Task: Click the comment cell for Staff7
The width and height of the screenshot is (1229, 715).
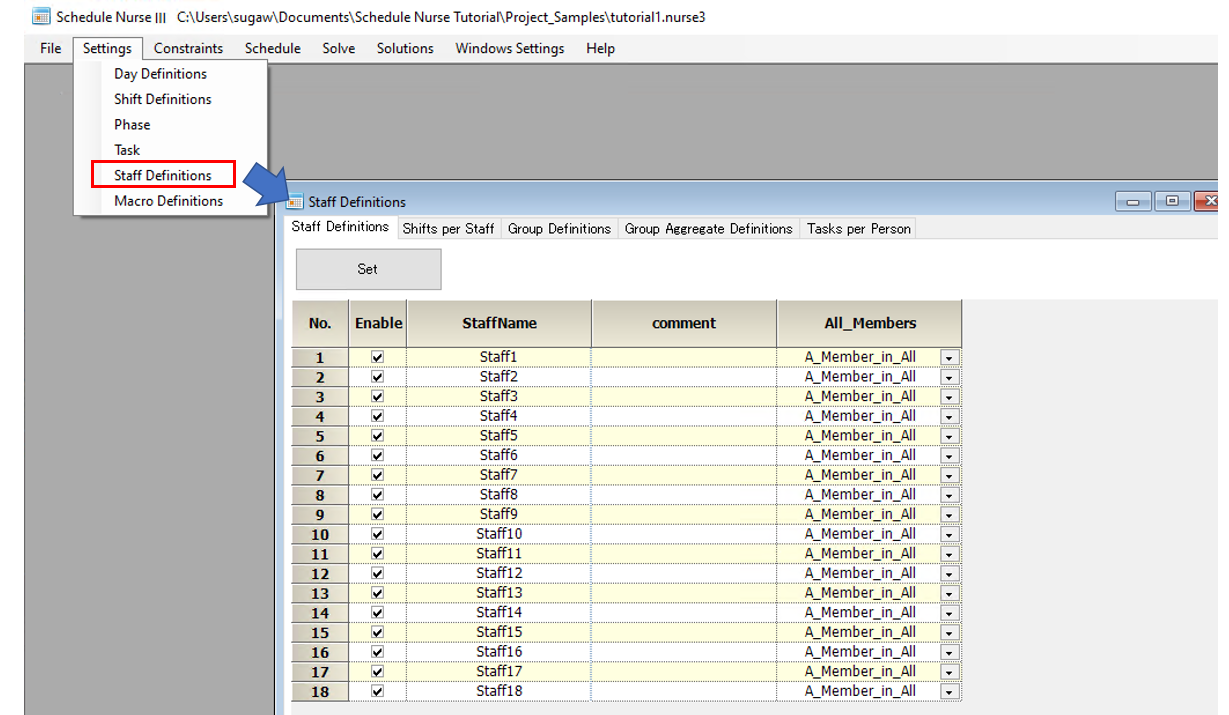Action: click(683, 475)
